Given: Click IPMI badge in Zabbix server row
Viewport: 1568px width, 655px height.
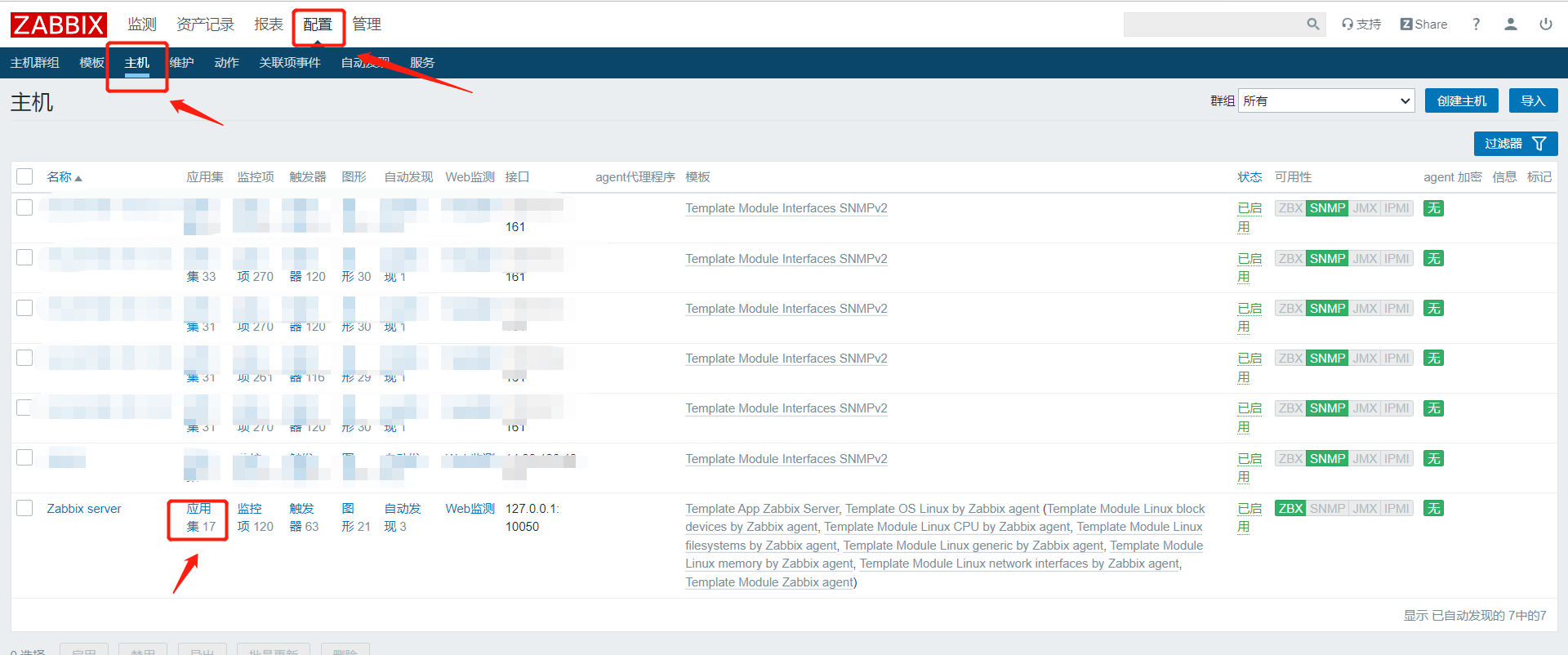Looking at the screenshot, I should click(1396, 508).
